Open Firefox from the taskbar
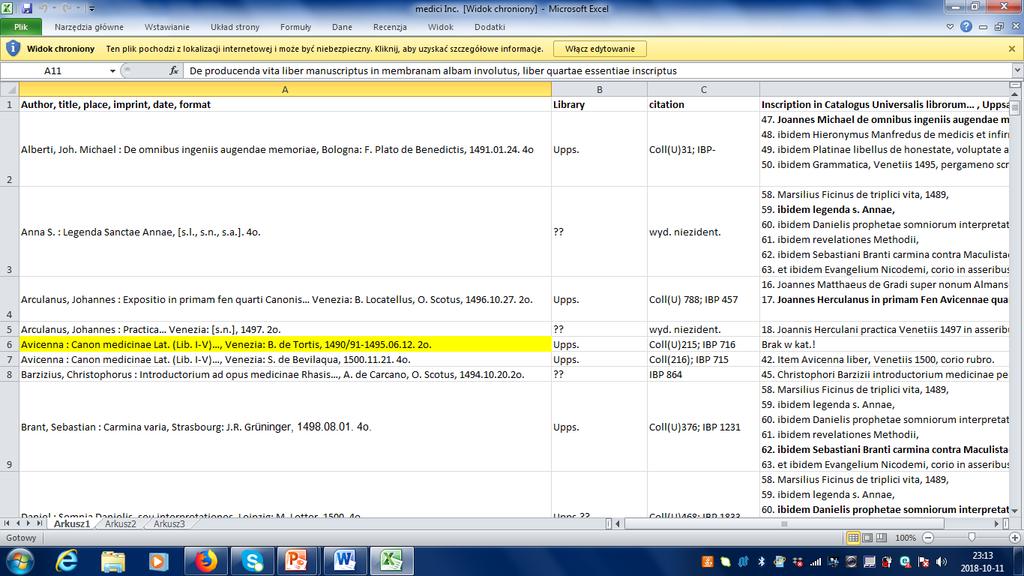 tap(206, 561)
